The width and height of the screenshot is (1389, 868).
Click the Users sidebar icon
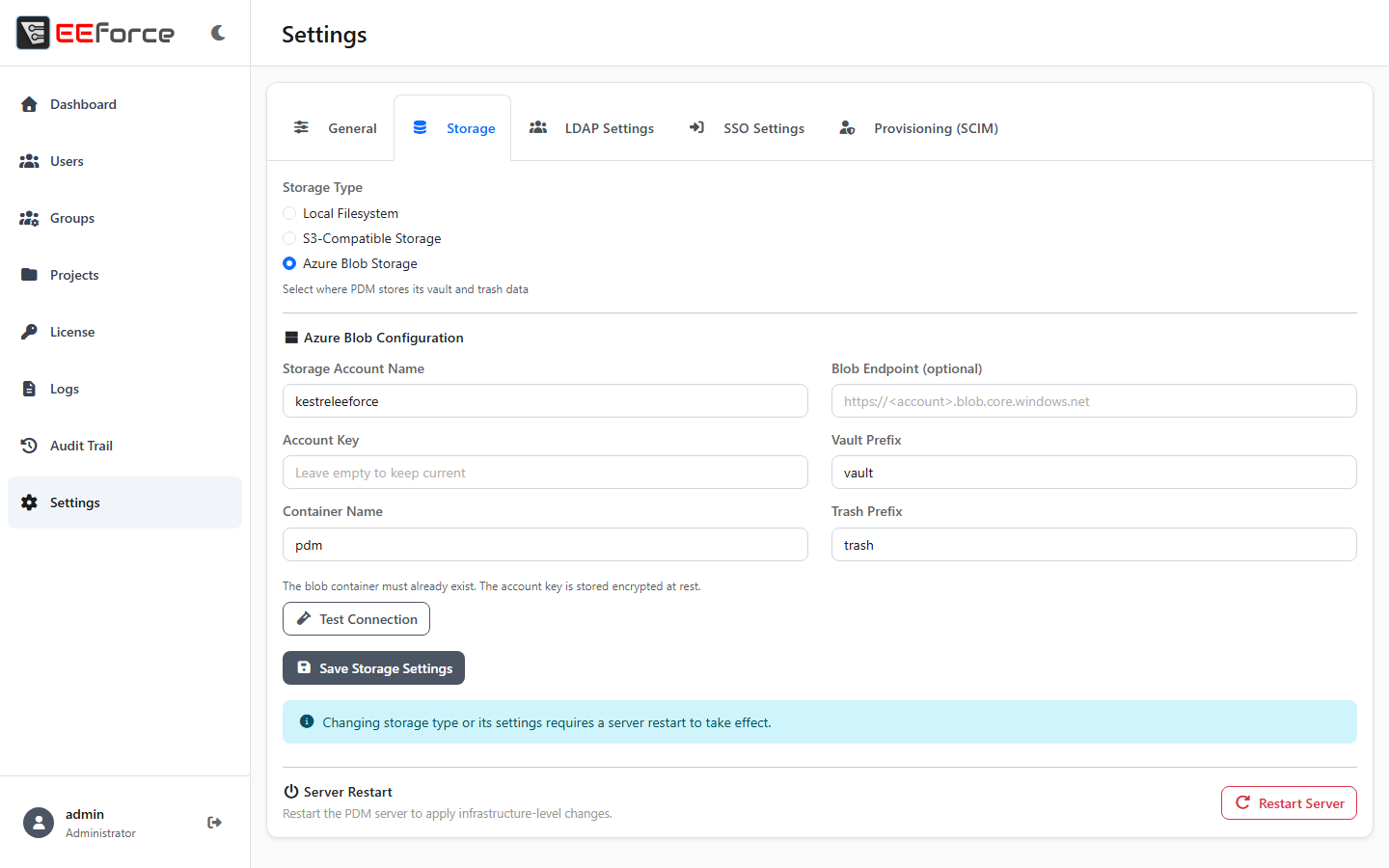coord(29,161)
